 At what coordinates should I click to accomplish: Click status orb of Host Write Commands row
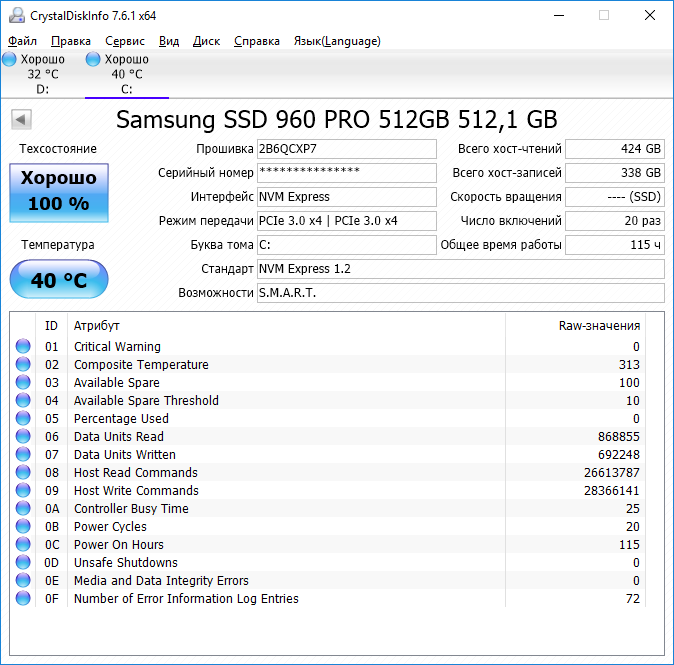tap(23, 490)
